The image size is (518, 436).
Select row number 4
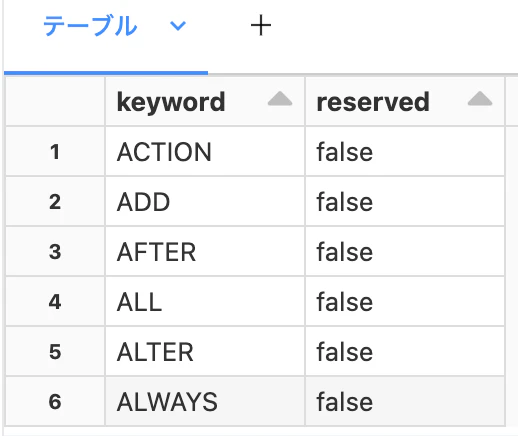click(x=55, y=301)
